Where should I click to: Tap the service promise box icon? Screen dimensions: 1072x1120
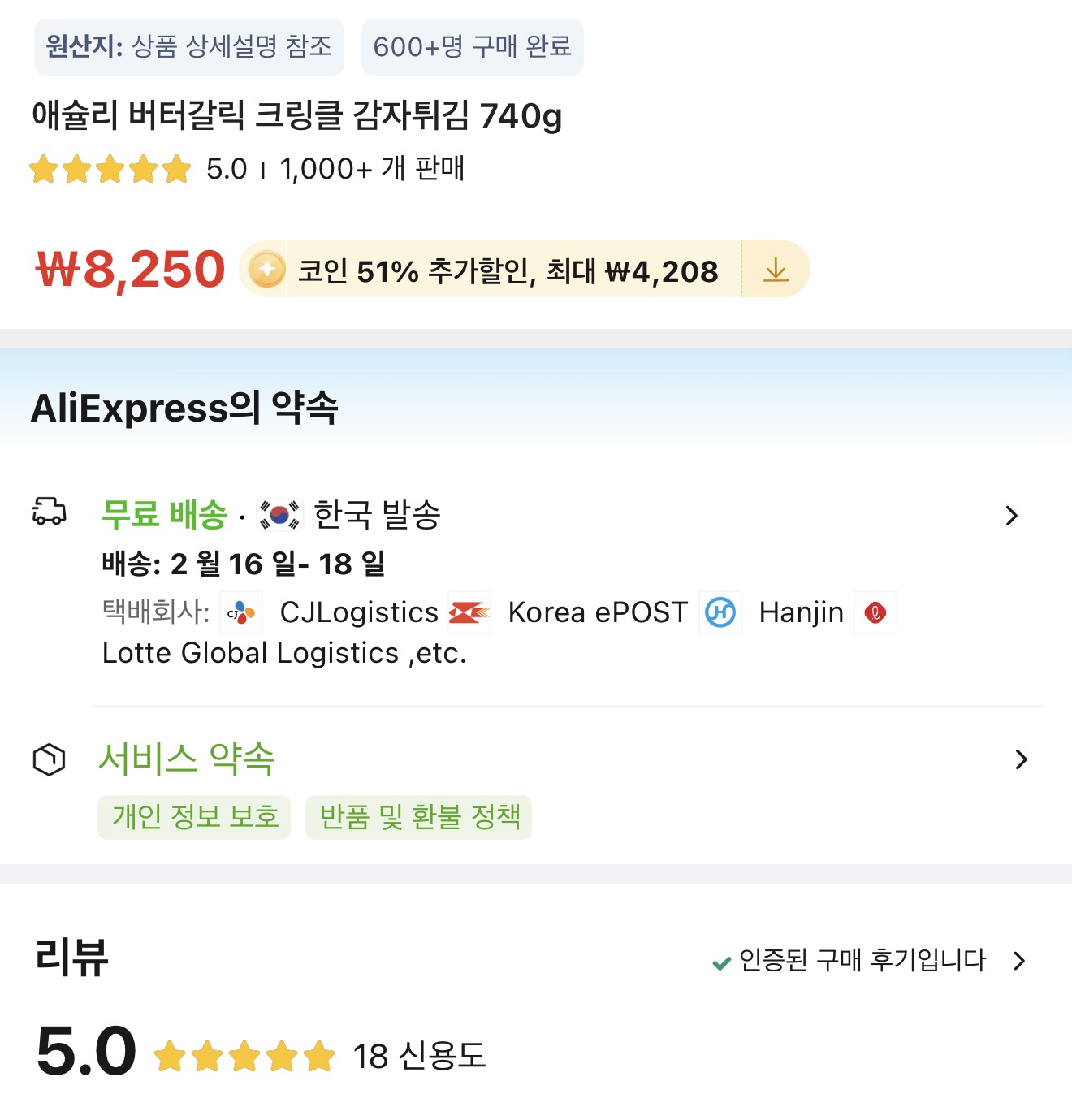[x=49, y=759]
